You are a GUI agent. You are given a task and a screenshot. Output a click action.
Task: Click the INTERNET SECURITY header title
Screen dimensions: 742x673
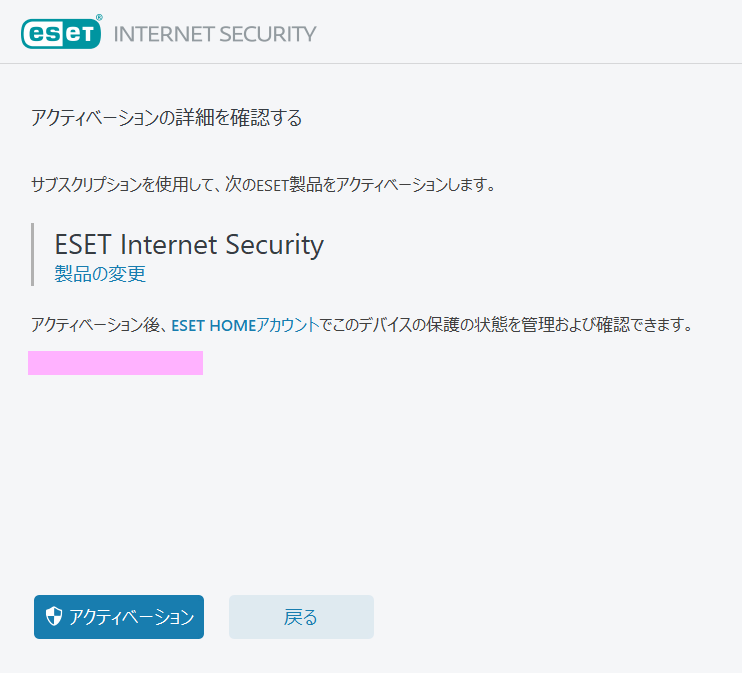(x=215, y=34)
